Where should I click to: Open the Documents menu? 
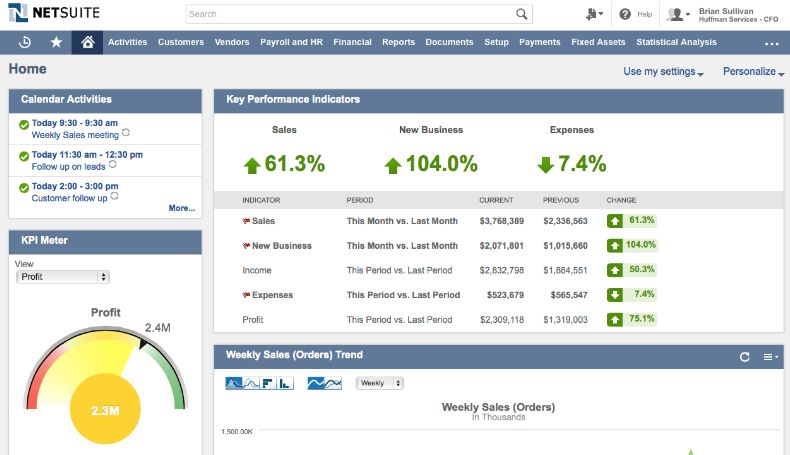point(449,42)
